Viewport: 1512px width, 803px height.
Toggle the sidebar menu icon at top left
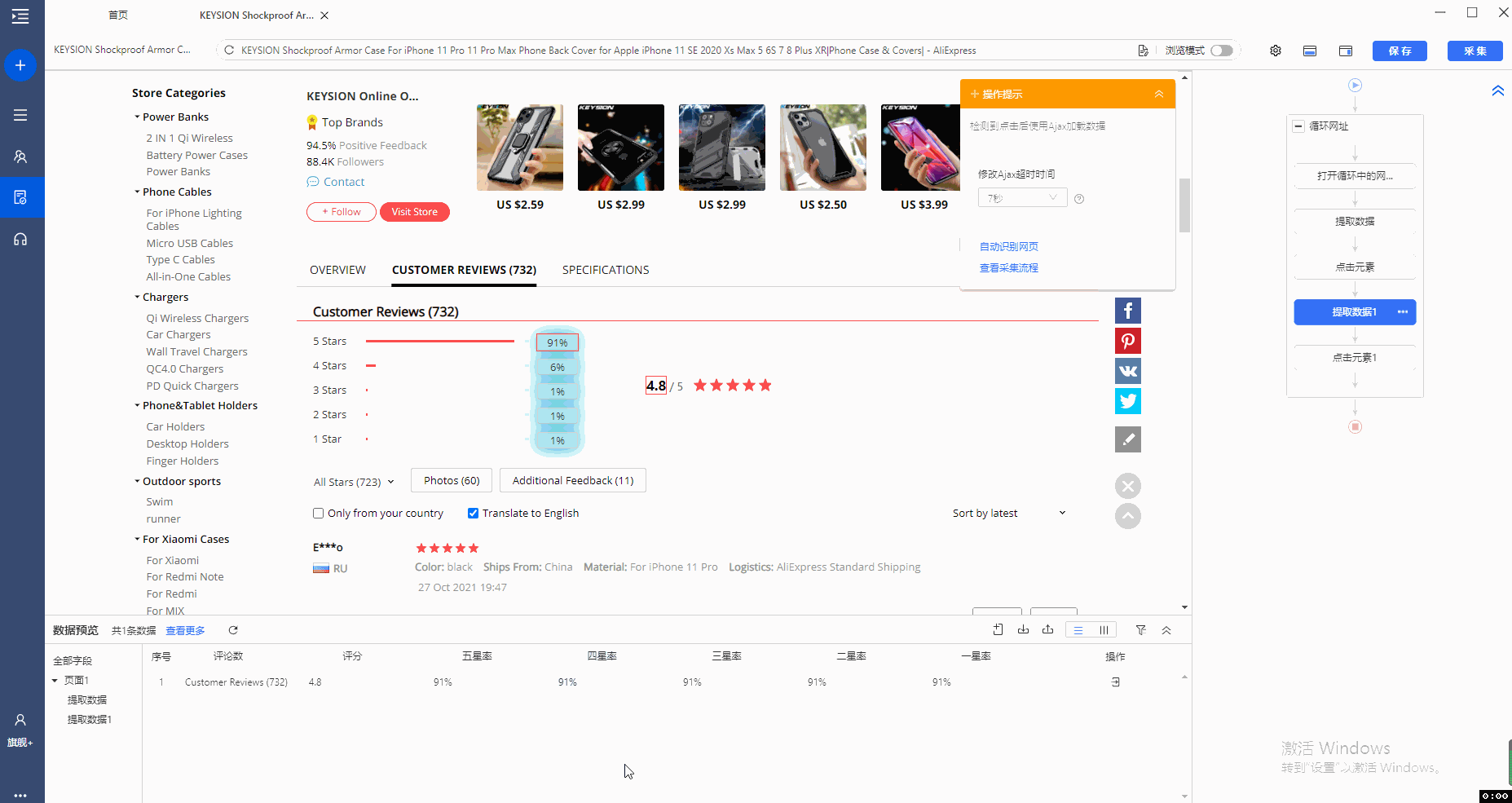(x=20, y=16)
